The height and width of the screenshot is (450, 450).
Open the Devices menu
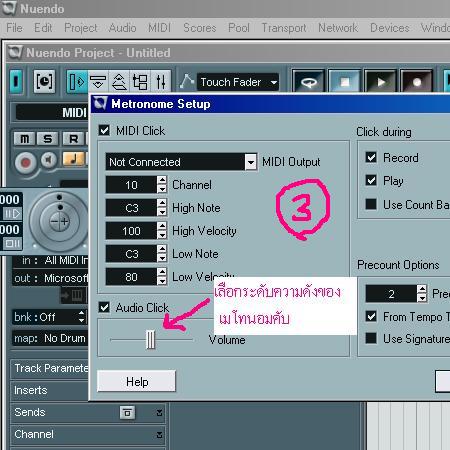(390, 28)
